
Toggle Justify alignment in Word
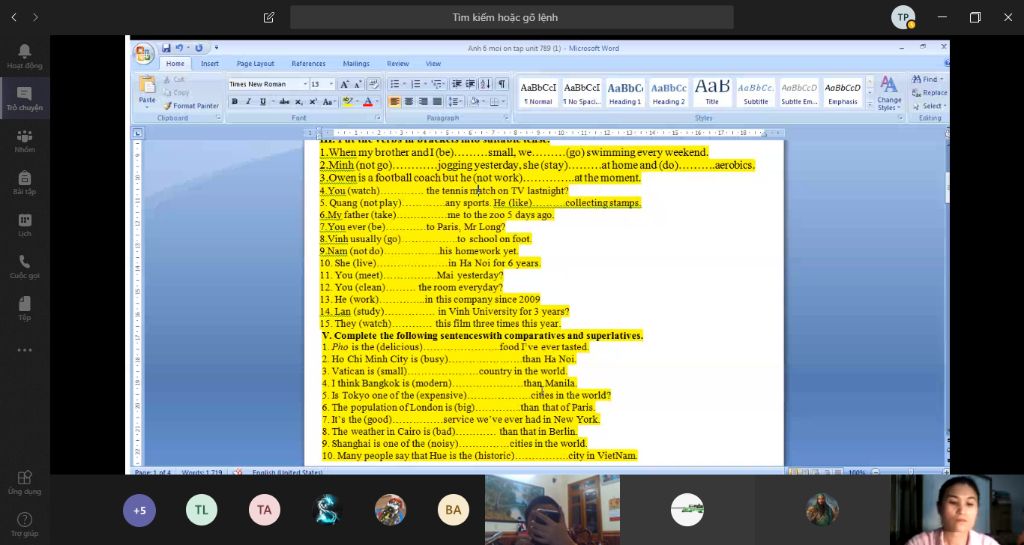438,102
